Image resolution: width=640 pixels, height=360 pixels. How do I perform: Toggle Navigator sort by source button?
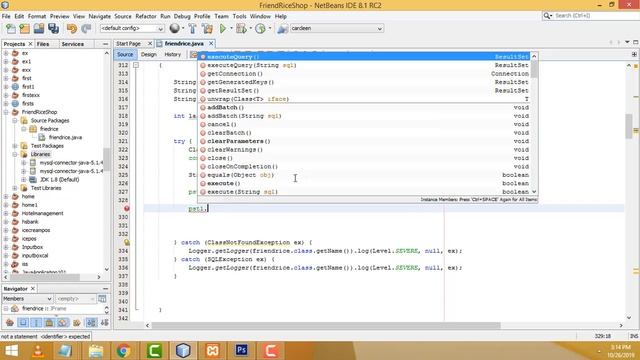coord(105,323)
